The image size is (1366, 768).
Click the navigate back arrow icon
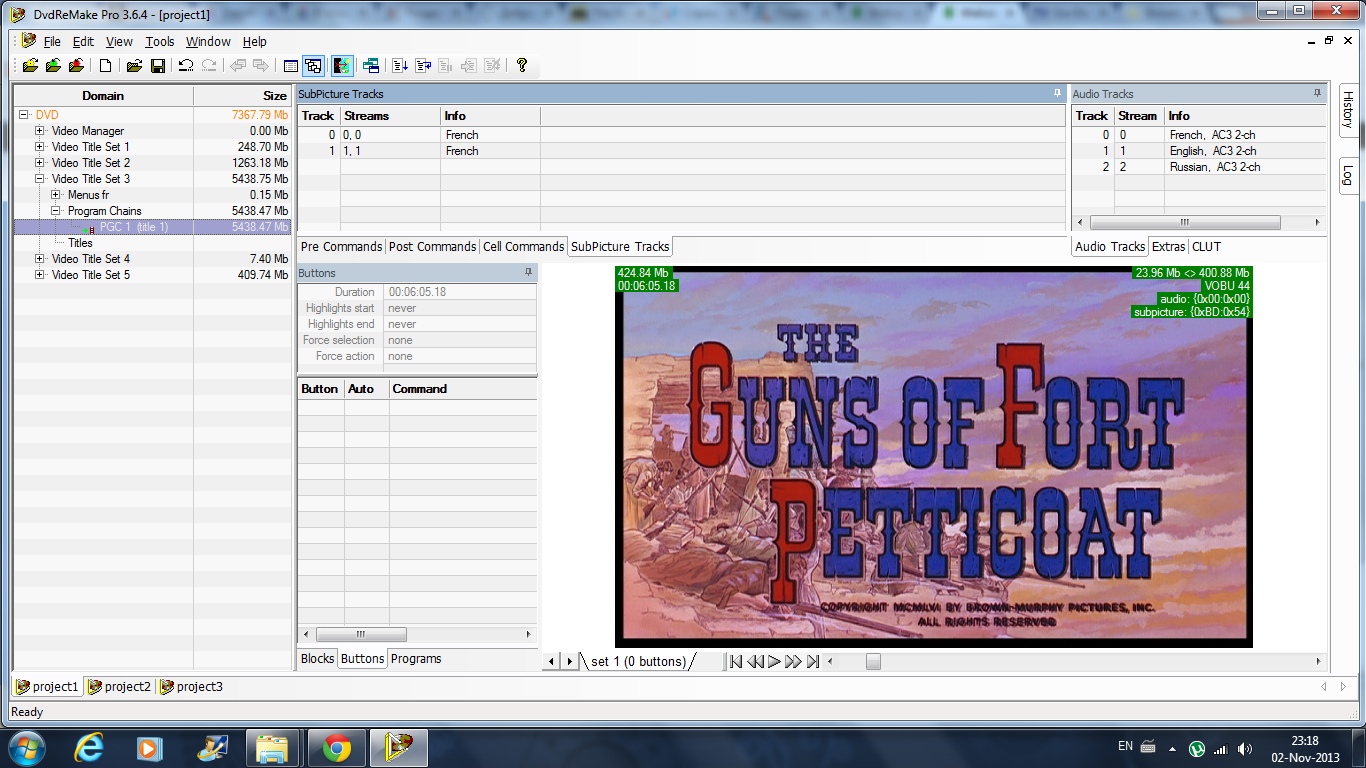pyautogui.click(x=238, y=66)
